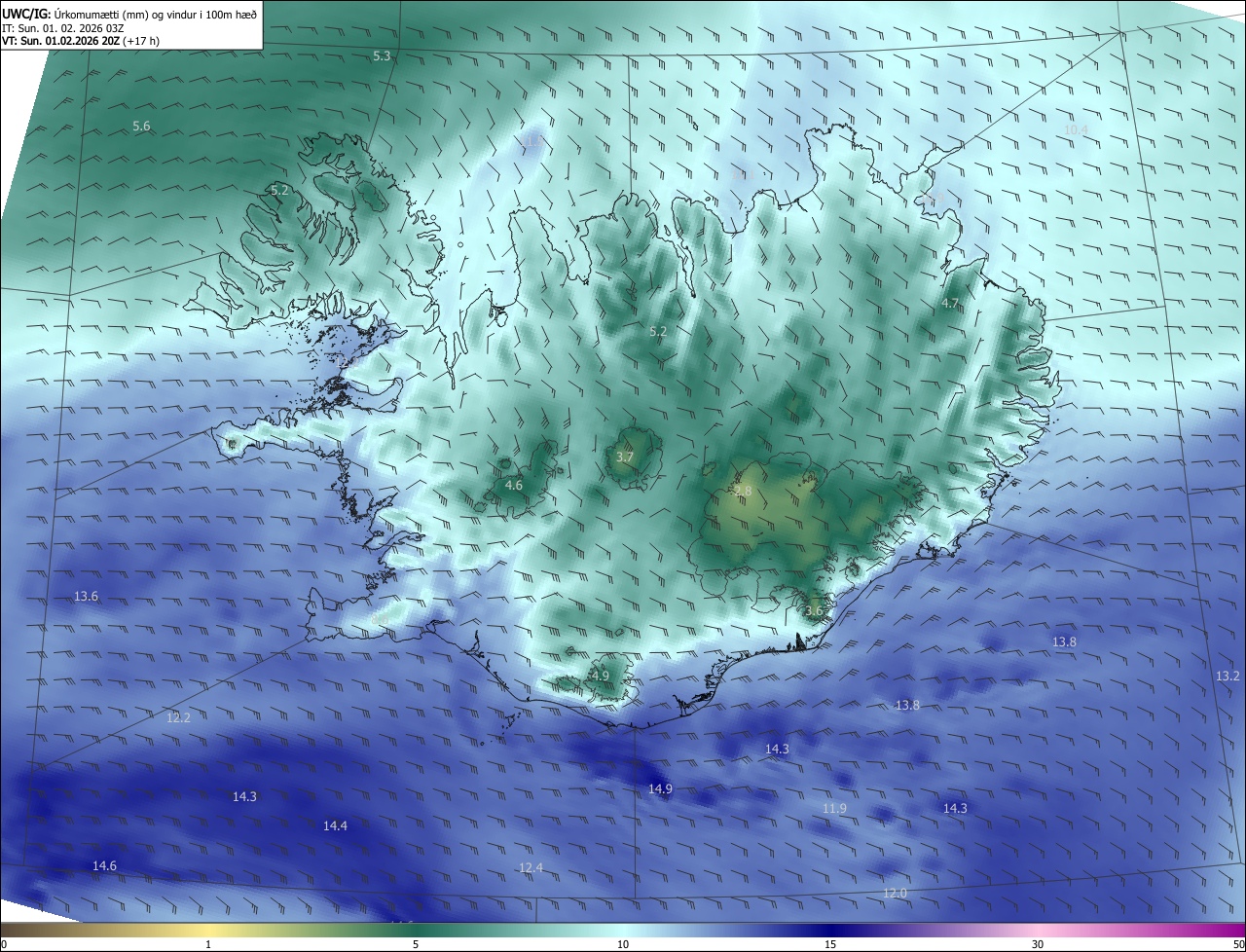
Task: Click the 2.8 value label over Vatnajökull
Action: pyautogui.click(x=743, y=492)
